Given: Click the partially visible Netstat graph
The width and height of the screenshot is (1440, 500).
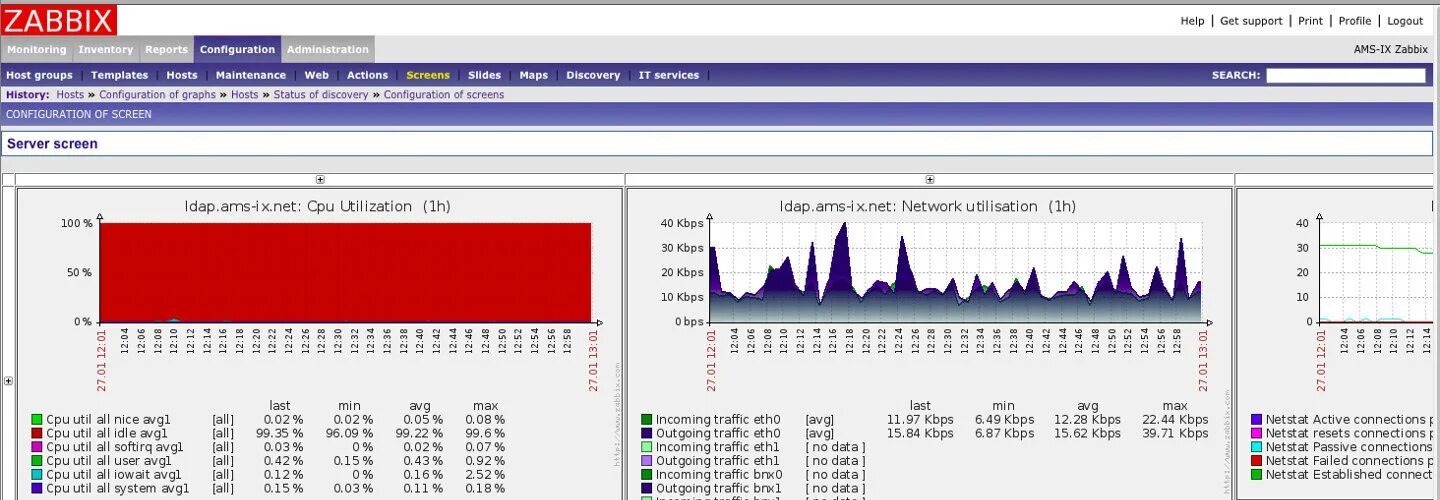Looking at the screenshot, I should [x=1375, y=272].
